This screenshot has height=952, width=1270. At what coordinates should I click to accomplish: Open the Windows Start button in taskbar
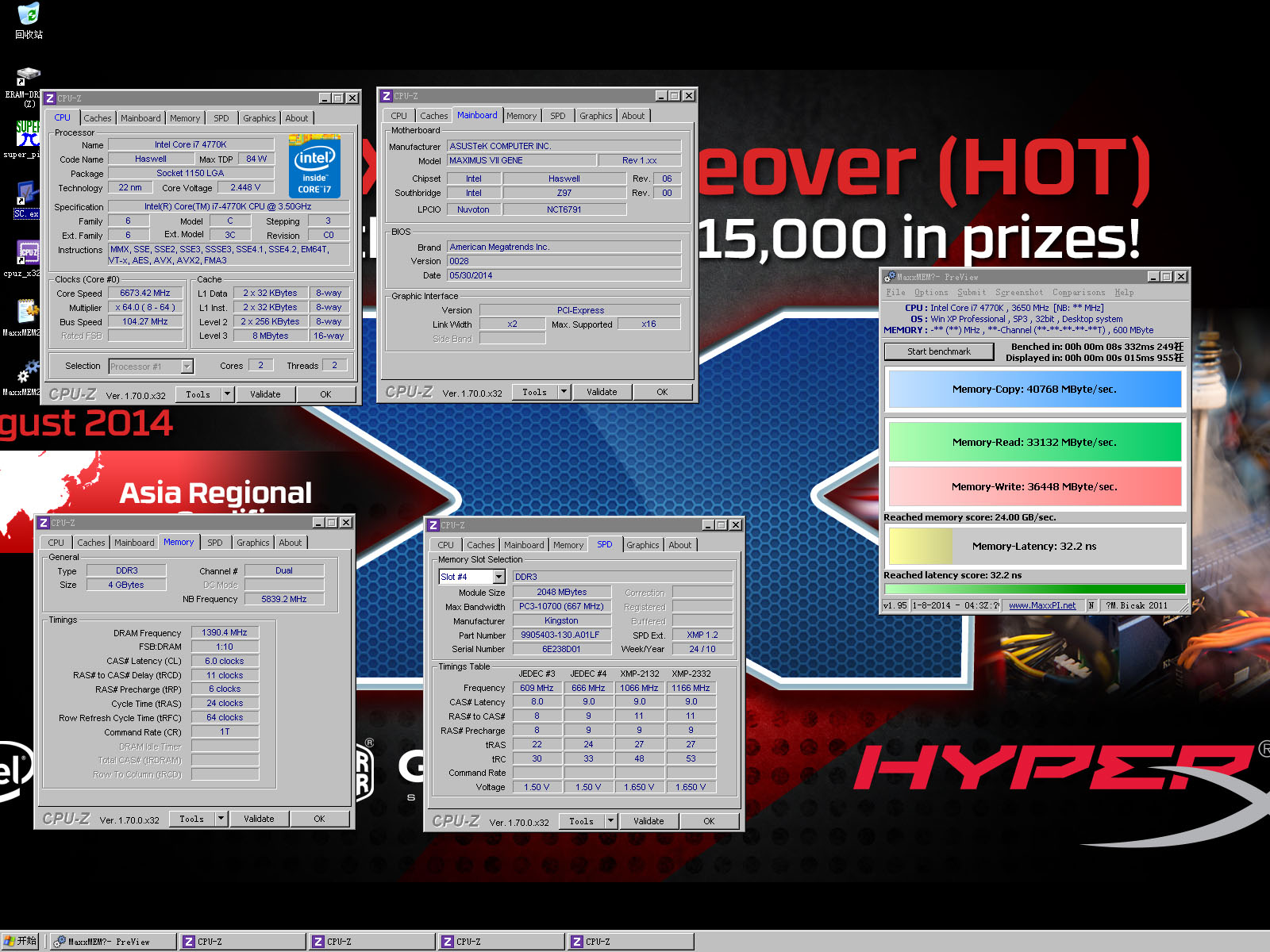[x=21, y=942]
